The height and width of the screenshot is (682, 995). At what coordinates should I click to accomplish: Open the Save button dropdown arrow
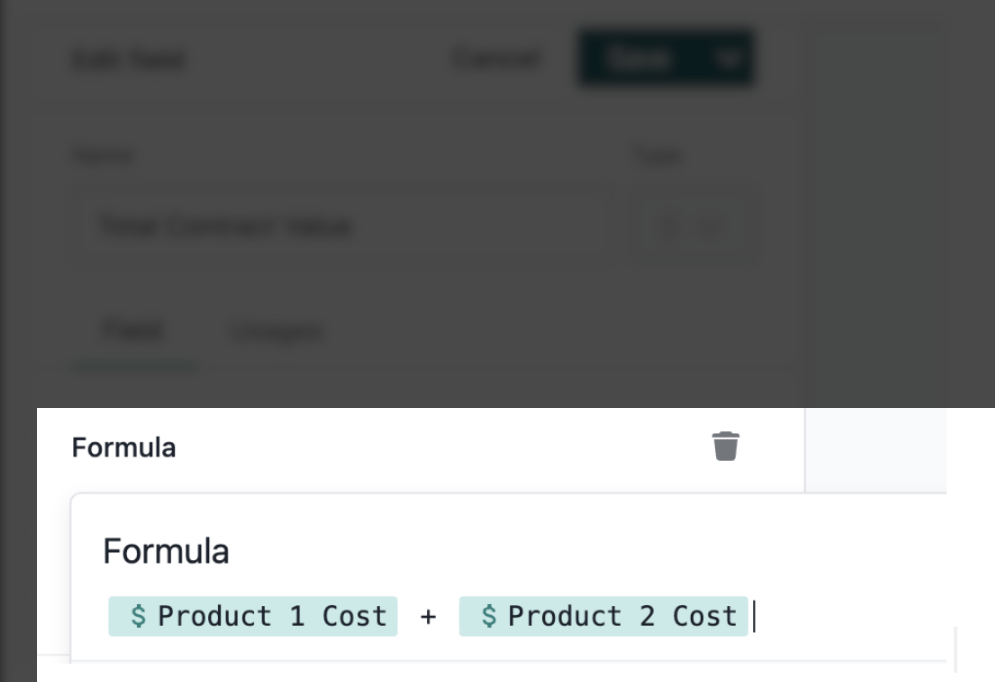pos(727,59)
